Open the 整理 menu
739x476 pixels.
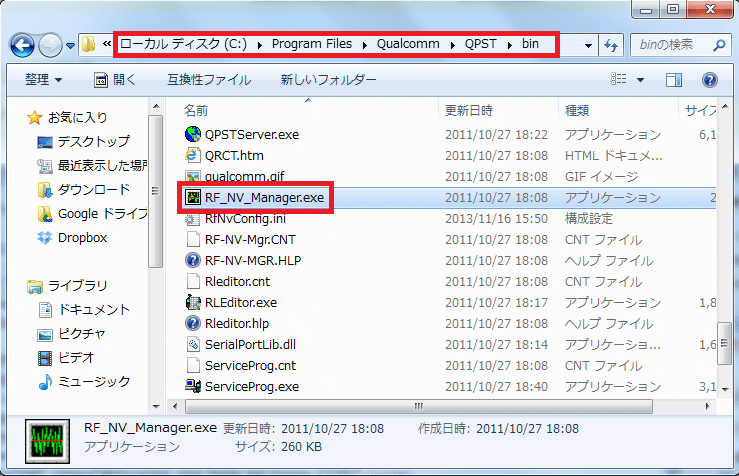[x=43, y=80]
